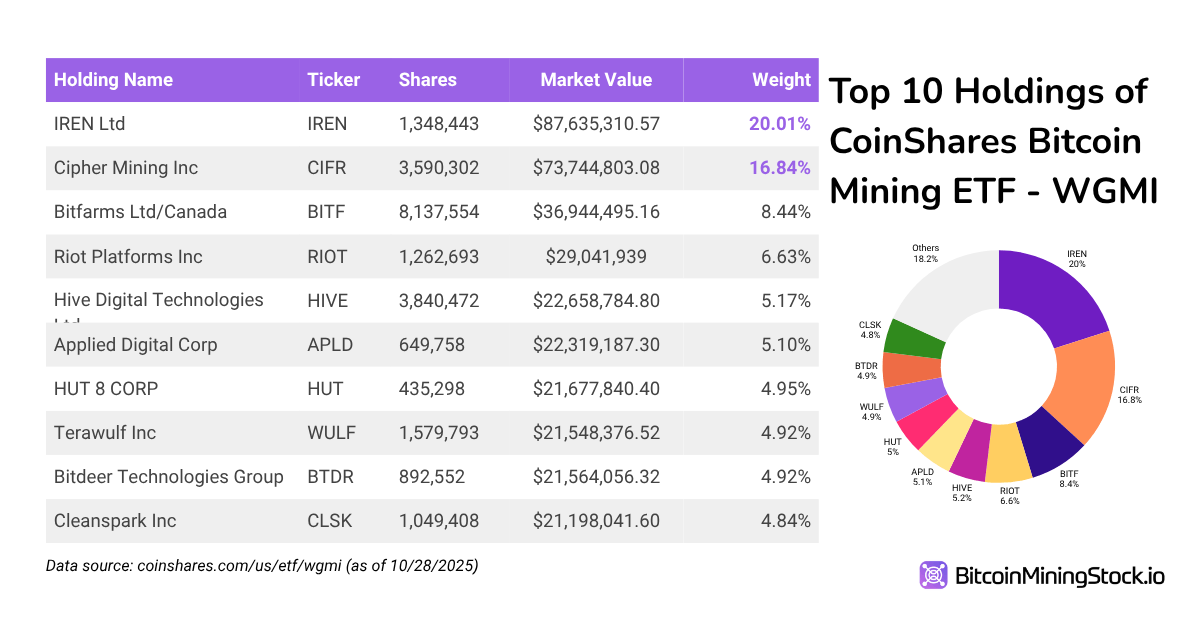
Task: Click the Market Value column header
Action: pyautogui.click(x=595, y=80)
